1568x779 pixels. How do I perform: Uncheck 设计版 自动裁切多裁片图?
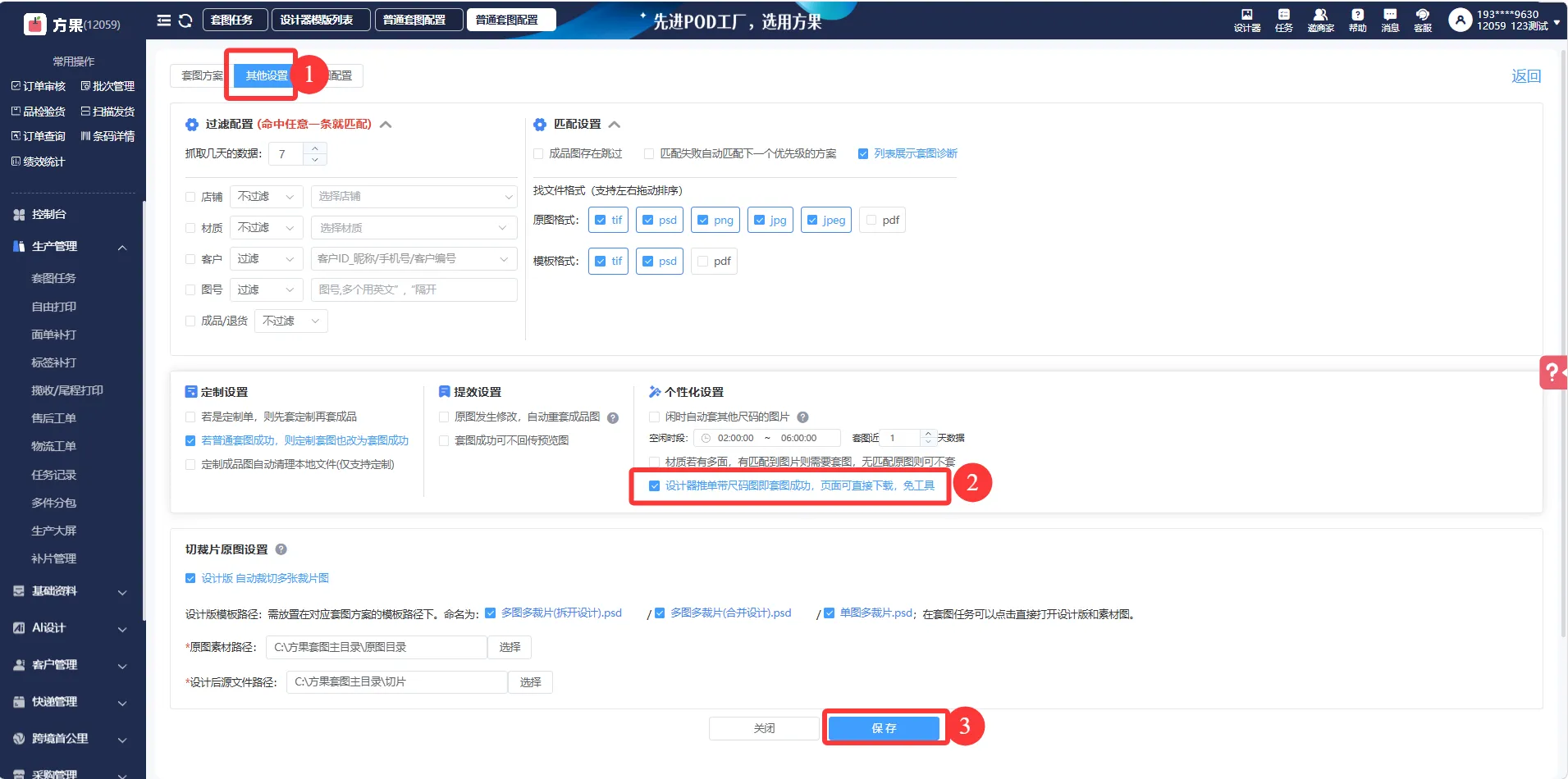click(190, 578)
